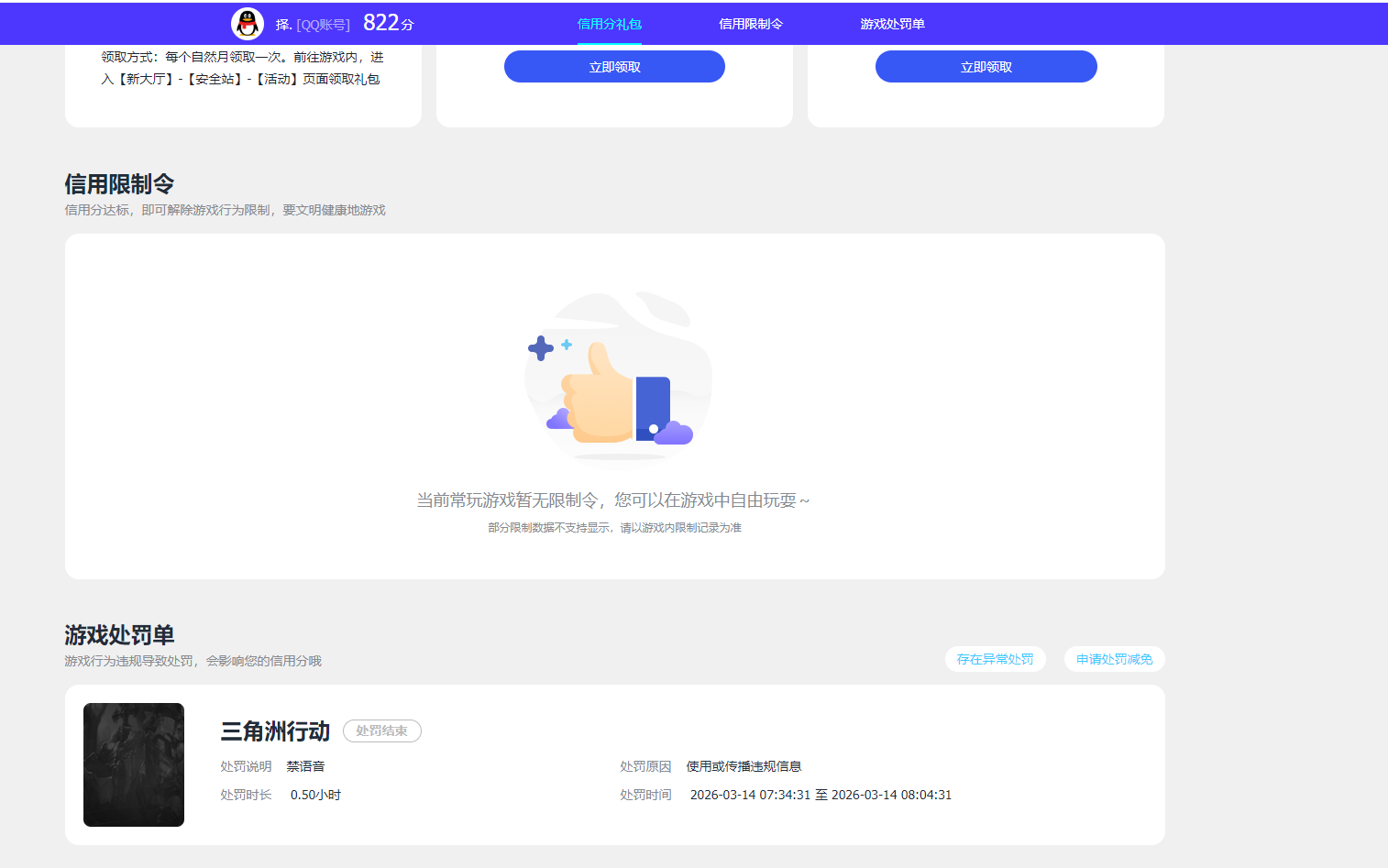Switch to the 游戏处罚单 tab
Viewport: 1388px width, 868px height.
point(890,23)
